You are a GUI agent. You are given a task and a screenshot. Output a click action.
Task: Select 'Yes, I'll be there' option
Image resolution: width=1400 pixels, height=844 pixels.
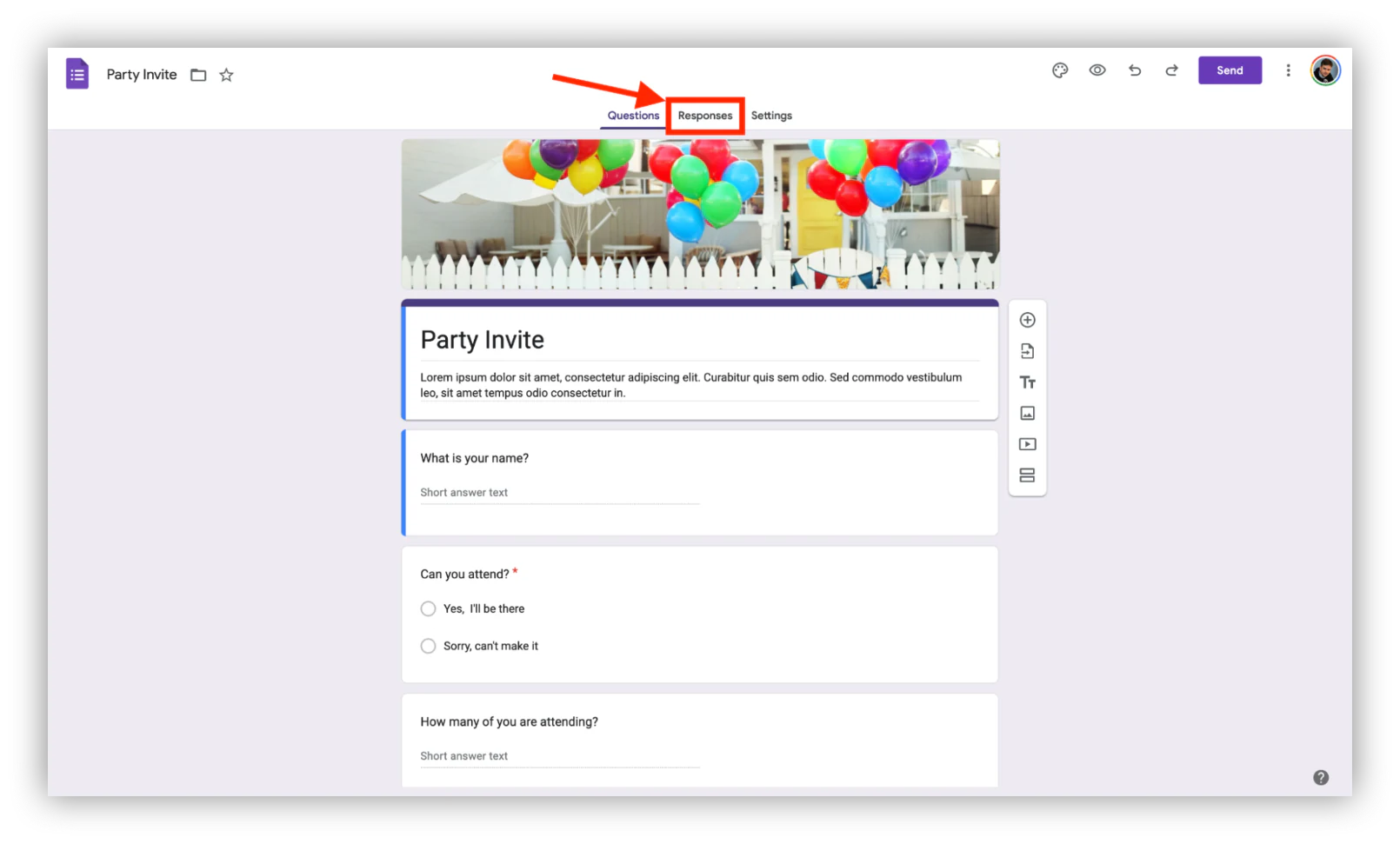point(428,608)
